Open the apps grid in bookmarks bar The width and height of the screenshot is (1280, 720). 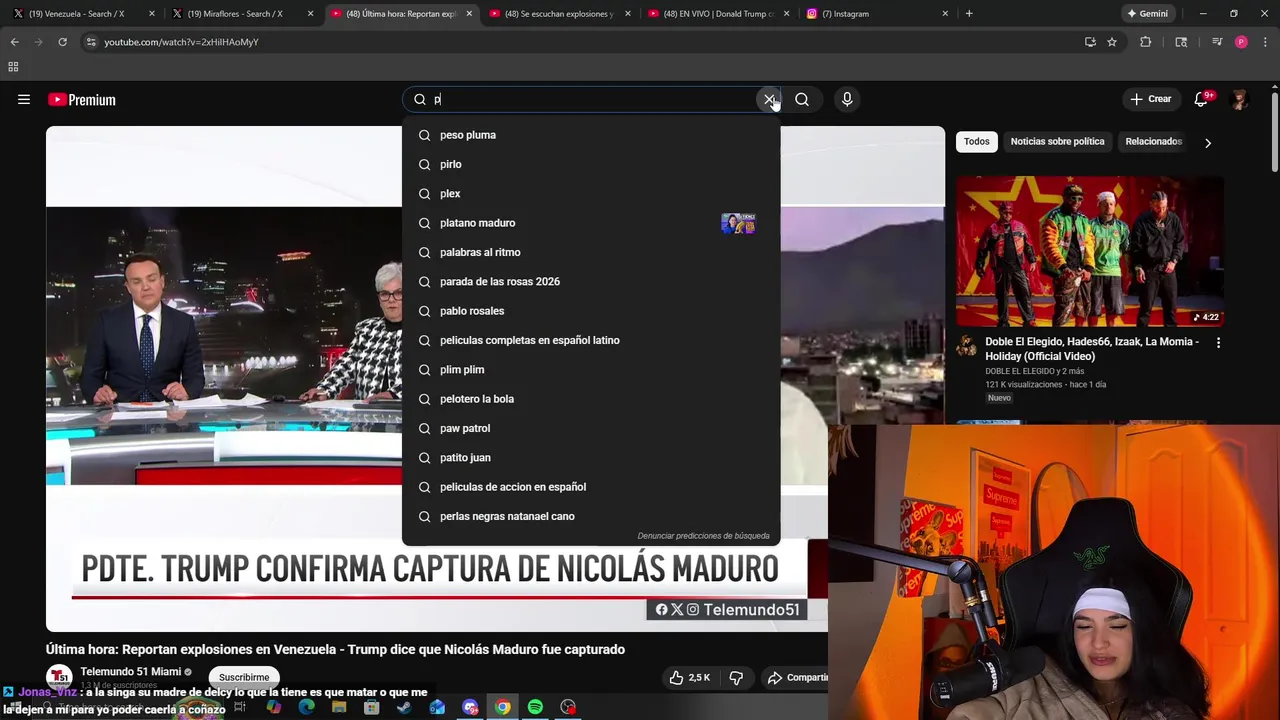(13, 67)
